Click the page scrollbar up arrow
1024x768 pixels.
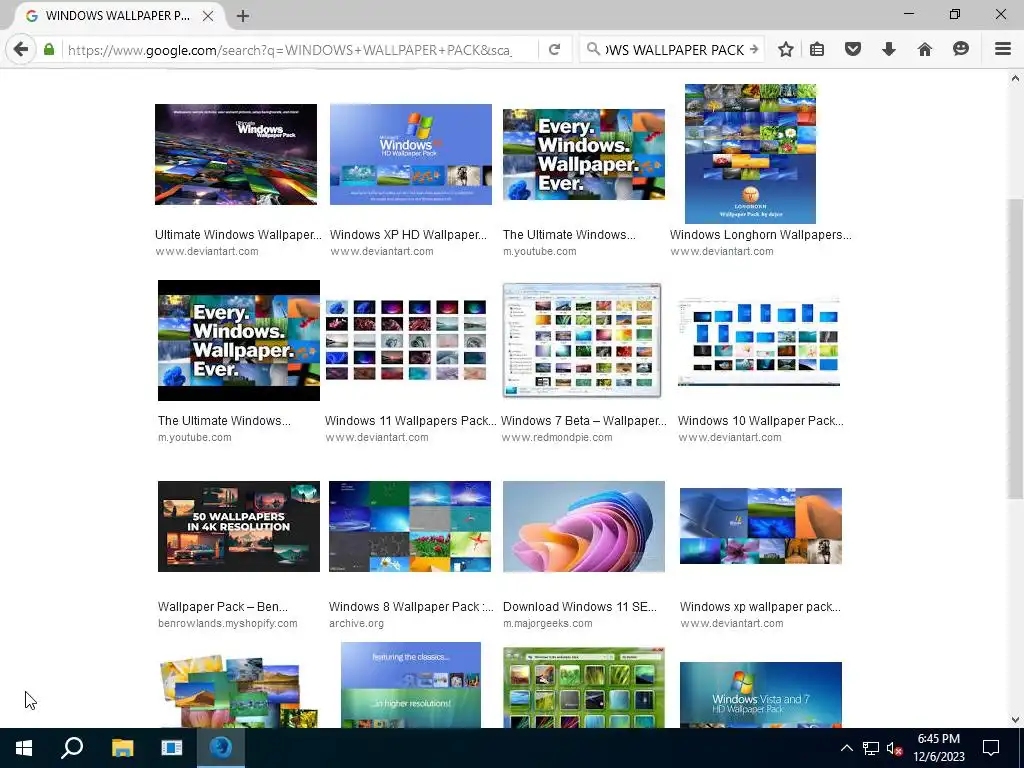coord(1015,78)
